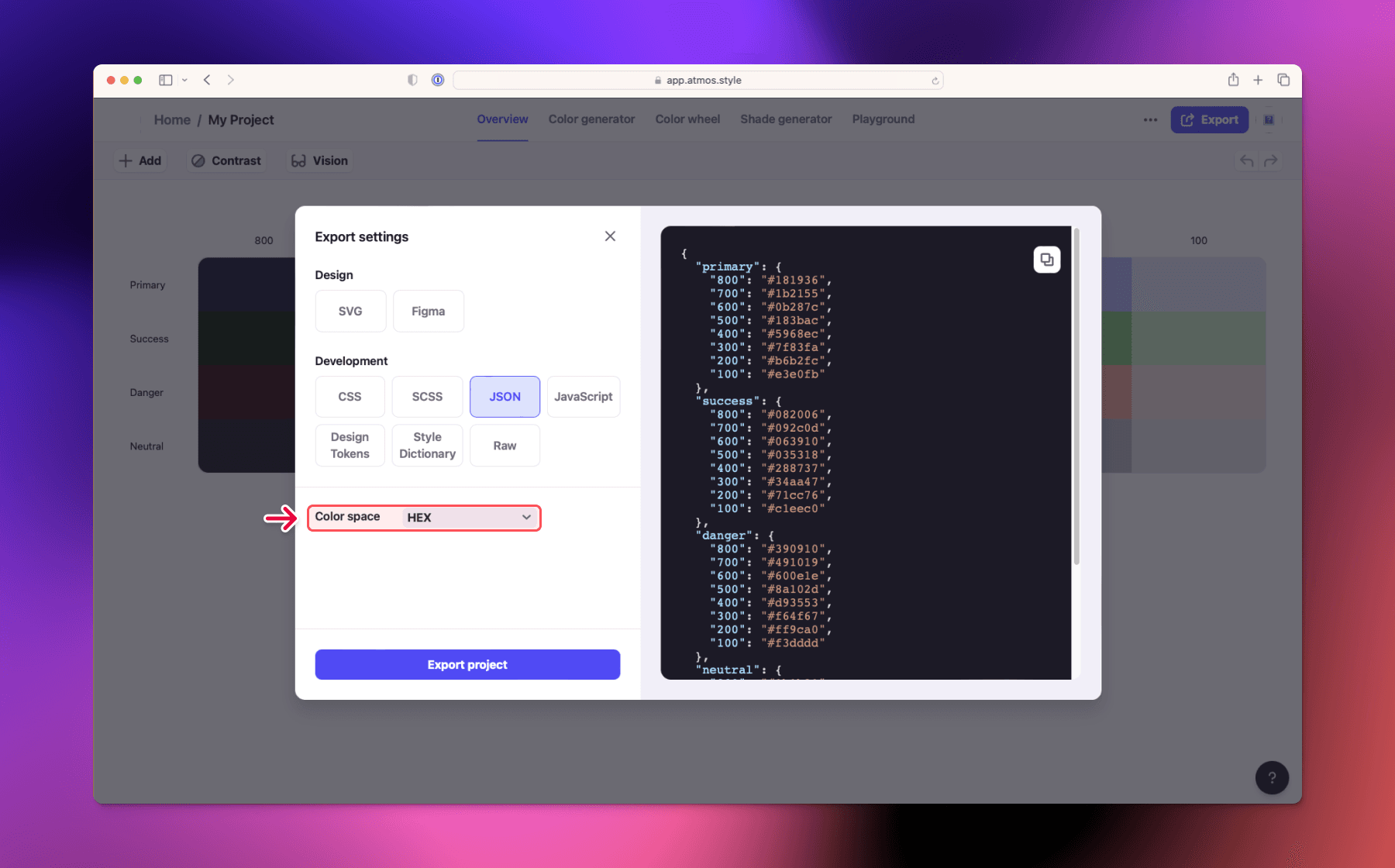Close the Export settings dialog
This screenshot has width=1395, height=868.
pos(610,236)
